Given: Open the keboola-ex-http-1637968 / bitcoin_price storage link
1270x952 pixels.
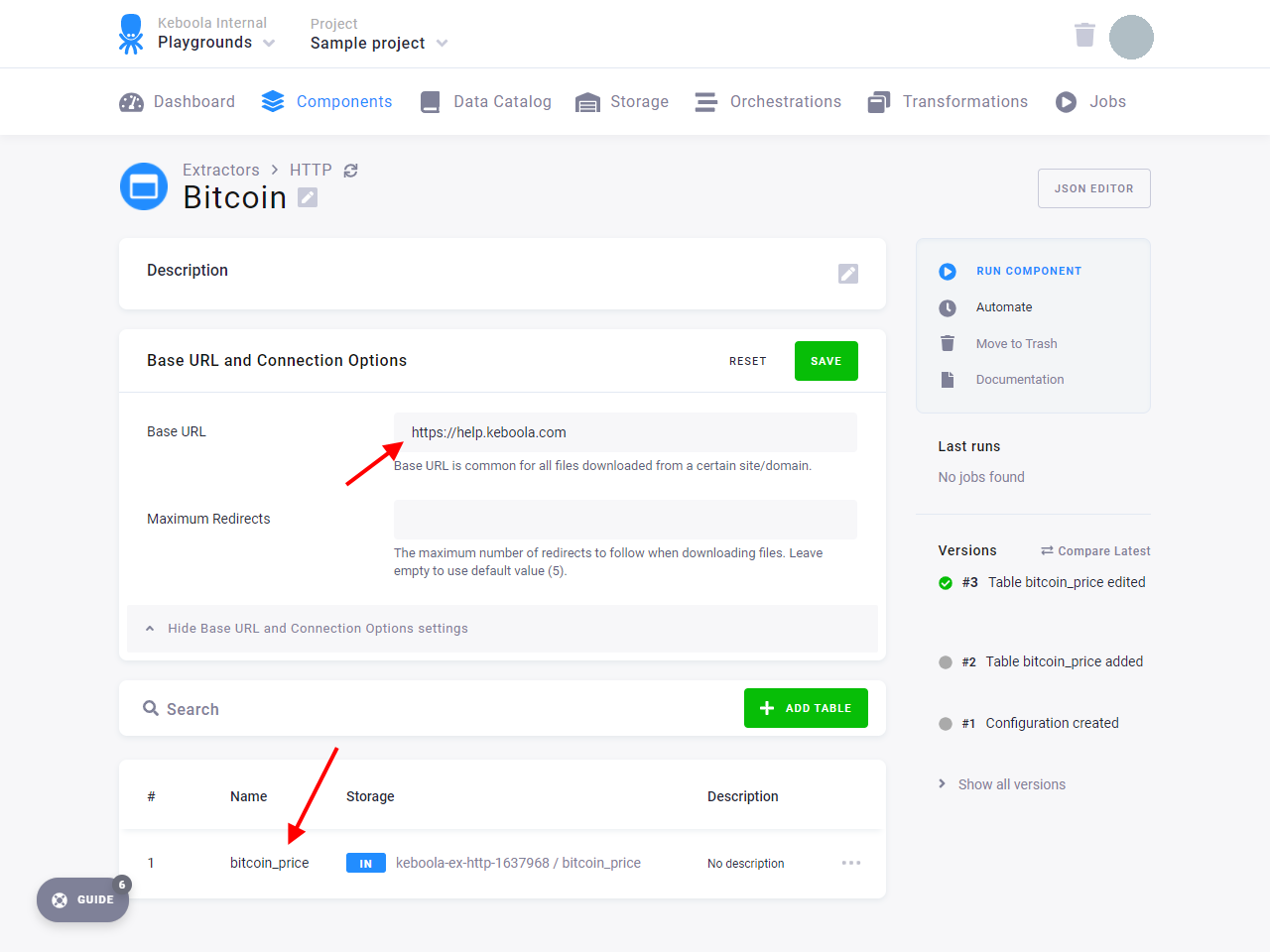Looking at the screenshot, I should 518,863.
